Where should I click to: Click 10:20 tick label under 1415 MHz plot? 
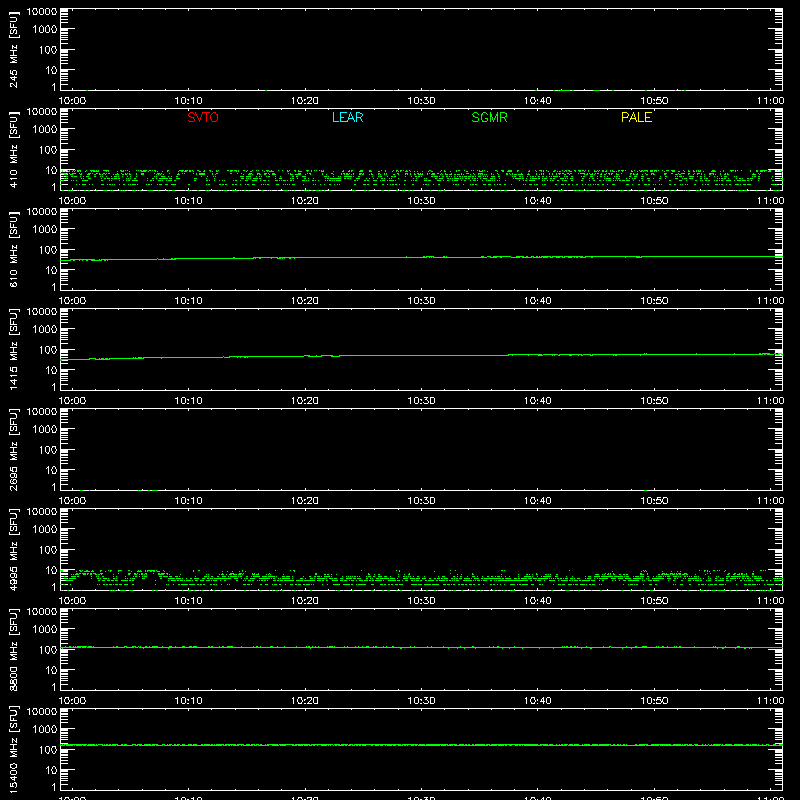coord(305,401)
